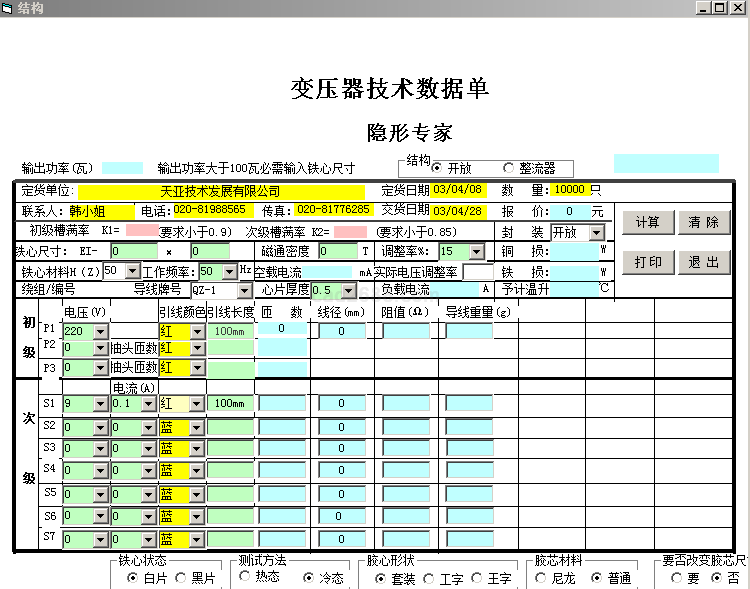
Task: Click the 输出功率 cyan input box
Action: pyautogui.click(x=122, y=168)
